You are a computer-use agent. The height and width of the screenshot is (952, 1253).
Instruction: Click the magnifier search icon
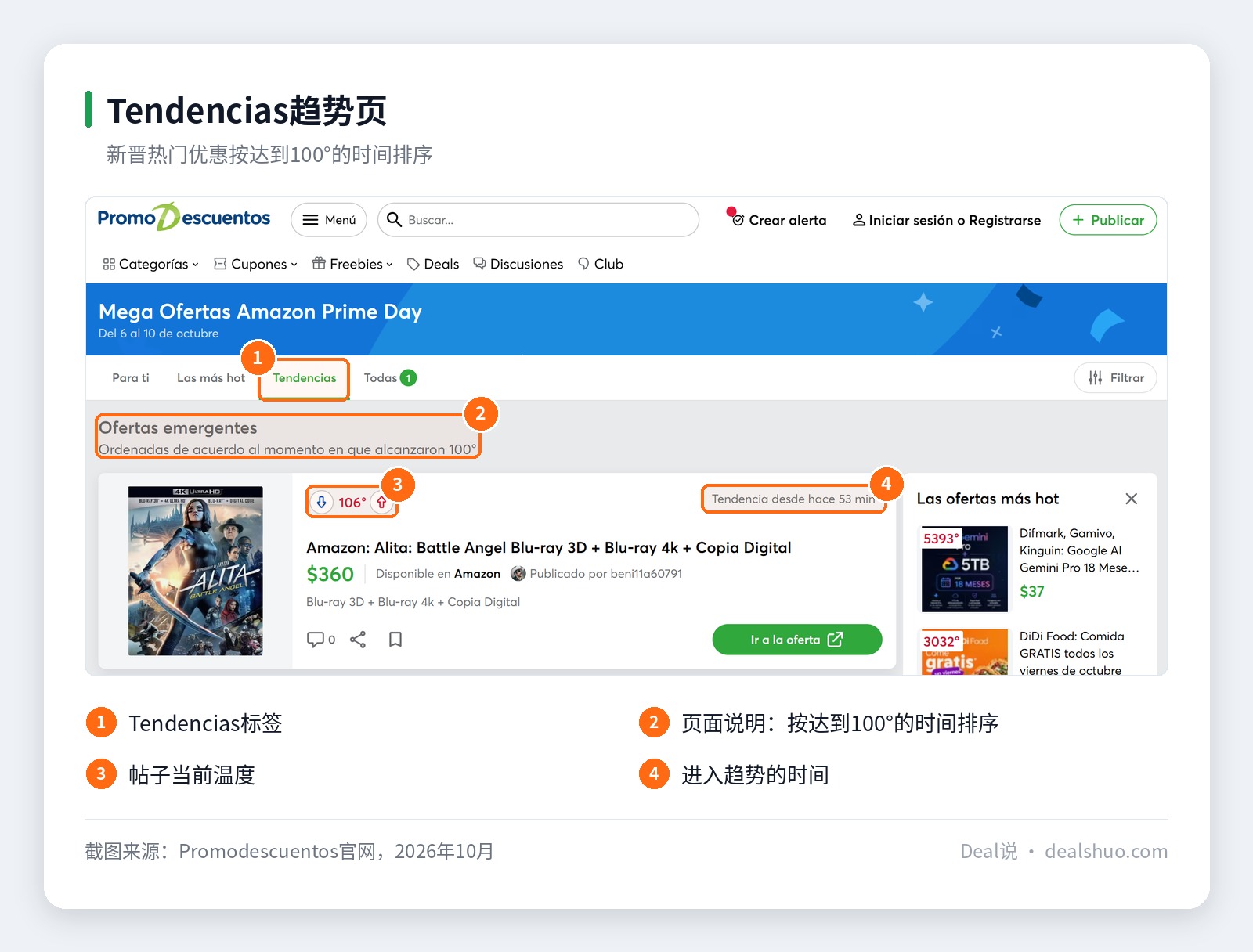[395, 220]
